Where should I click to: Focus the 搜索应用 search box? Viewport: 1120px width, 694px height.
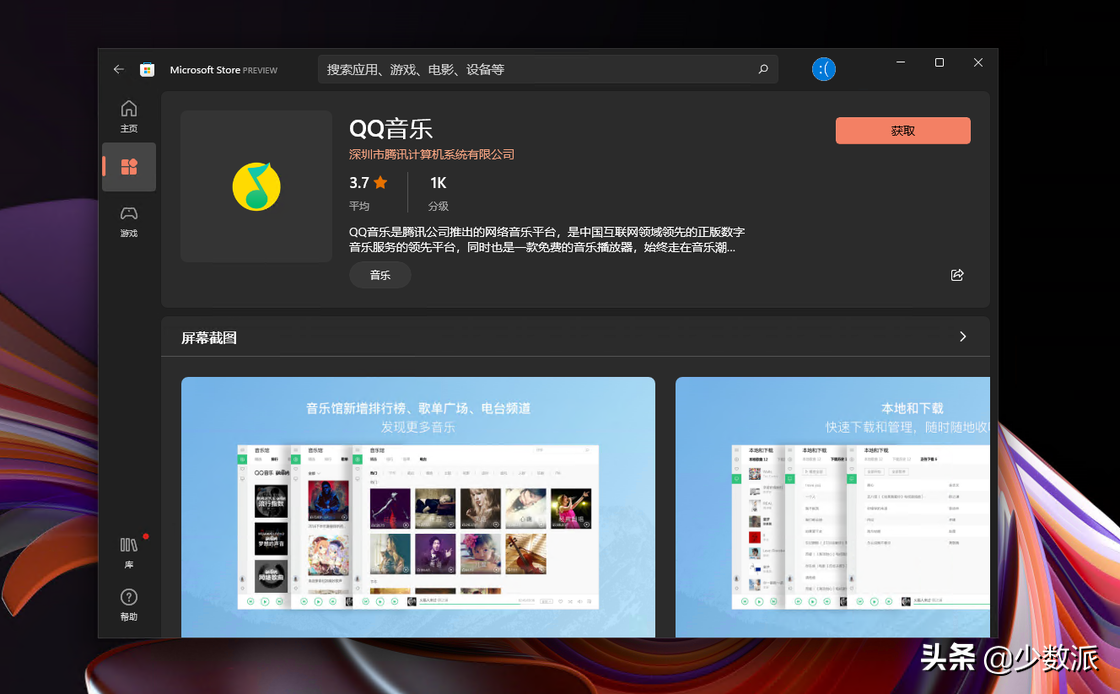click(547, 69)
